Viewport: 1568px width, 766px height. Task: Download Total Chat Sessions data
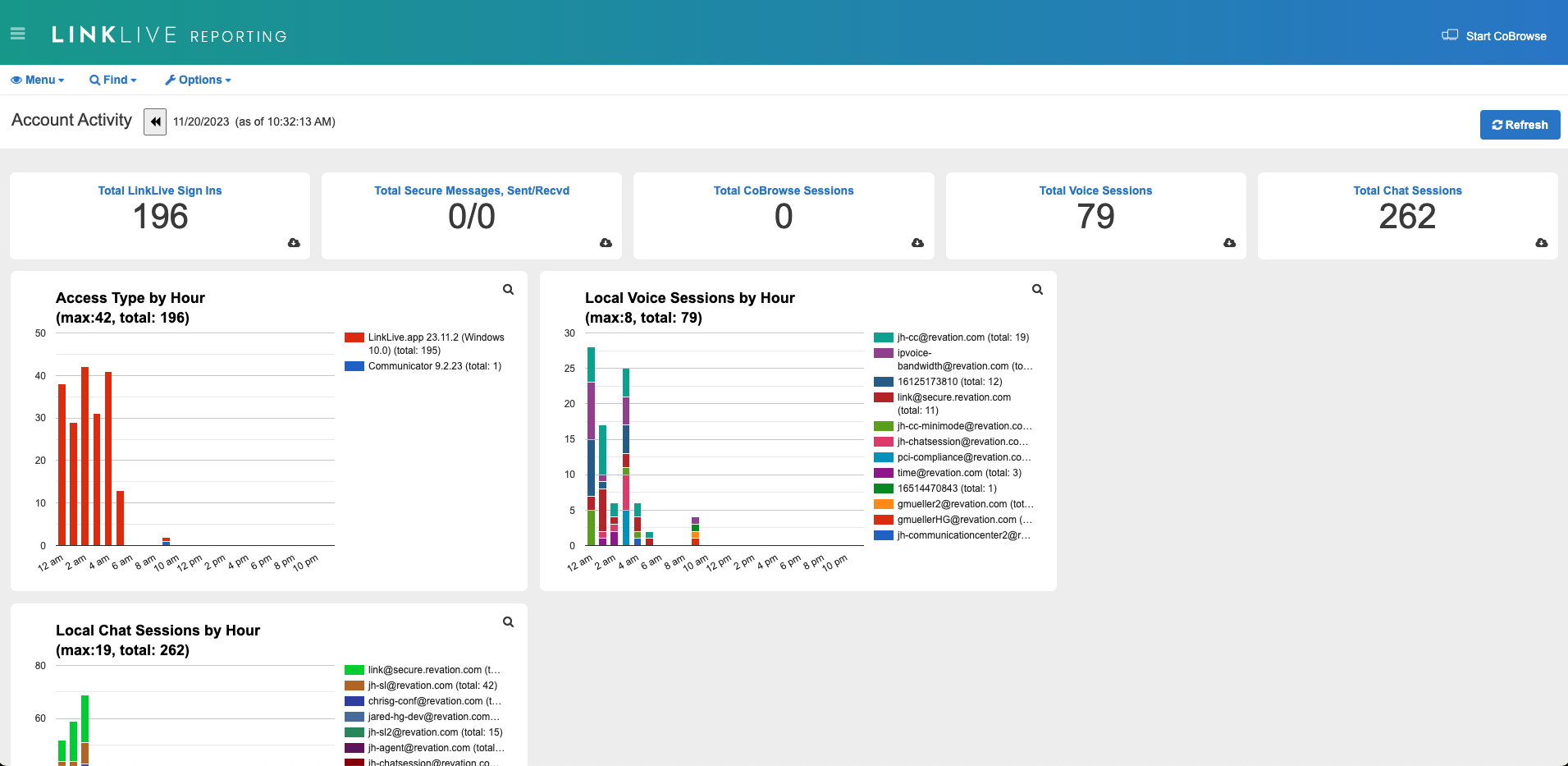point(1541,243)
